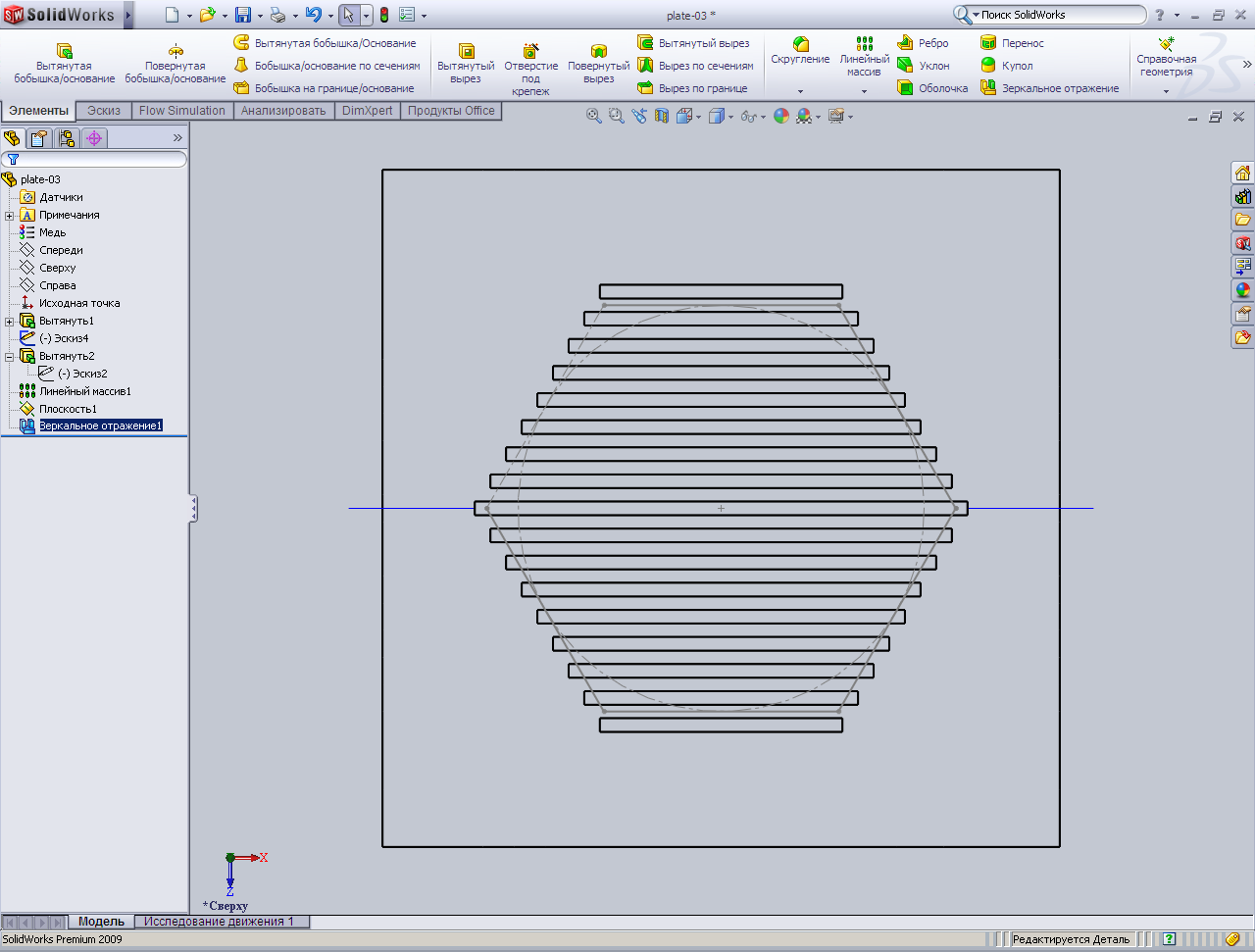Click the Купол dome tool
The height and width of the screenshot is (952, 1255).
tap(1007, 66)
